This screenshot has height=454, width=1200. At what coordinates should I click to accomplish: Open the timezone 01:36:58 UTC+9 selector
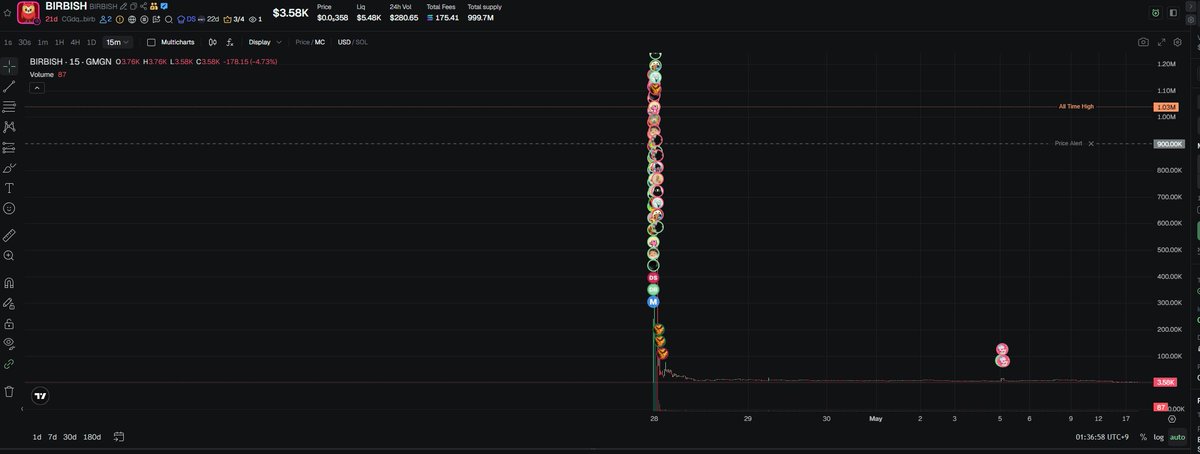pyautogui.click(x=1103, y=437)
